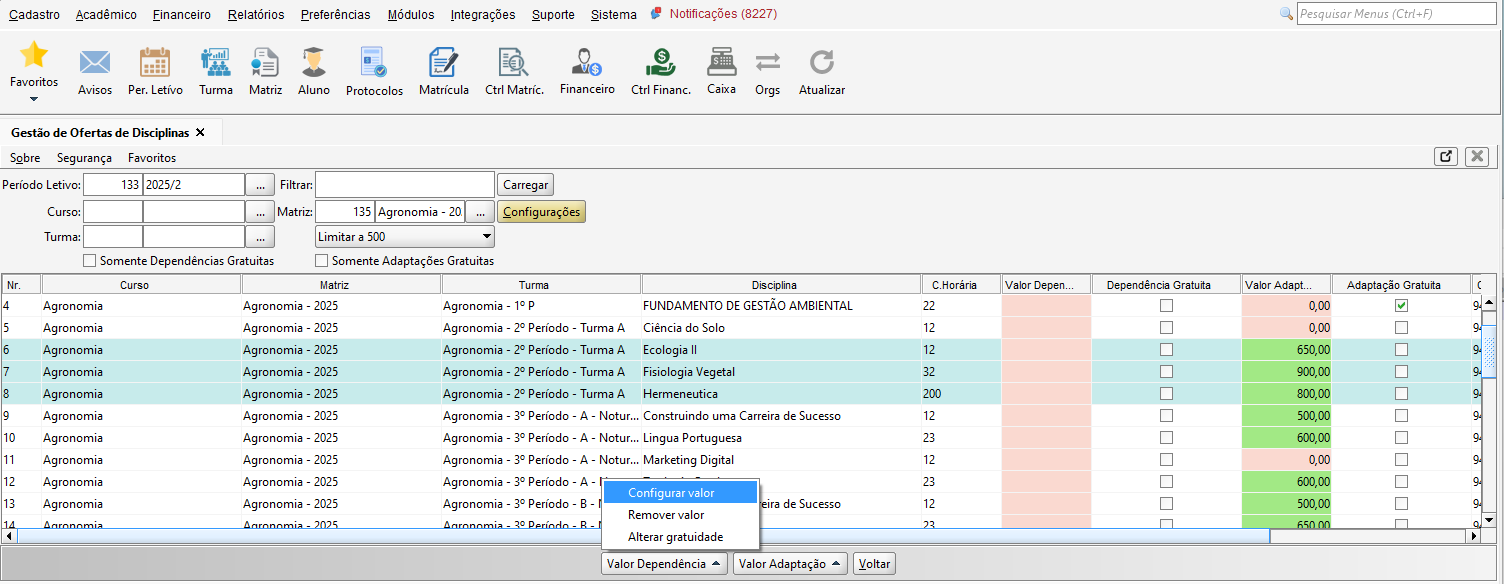Open Período Letivo lookup button
The height and width of the screenshot is (584, 1504).
pyautogui.click(x=260, y=185)
